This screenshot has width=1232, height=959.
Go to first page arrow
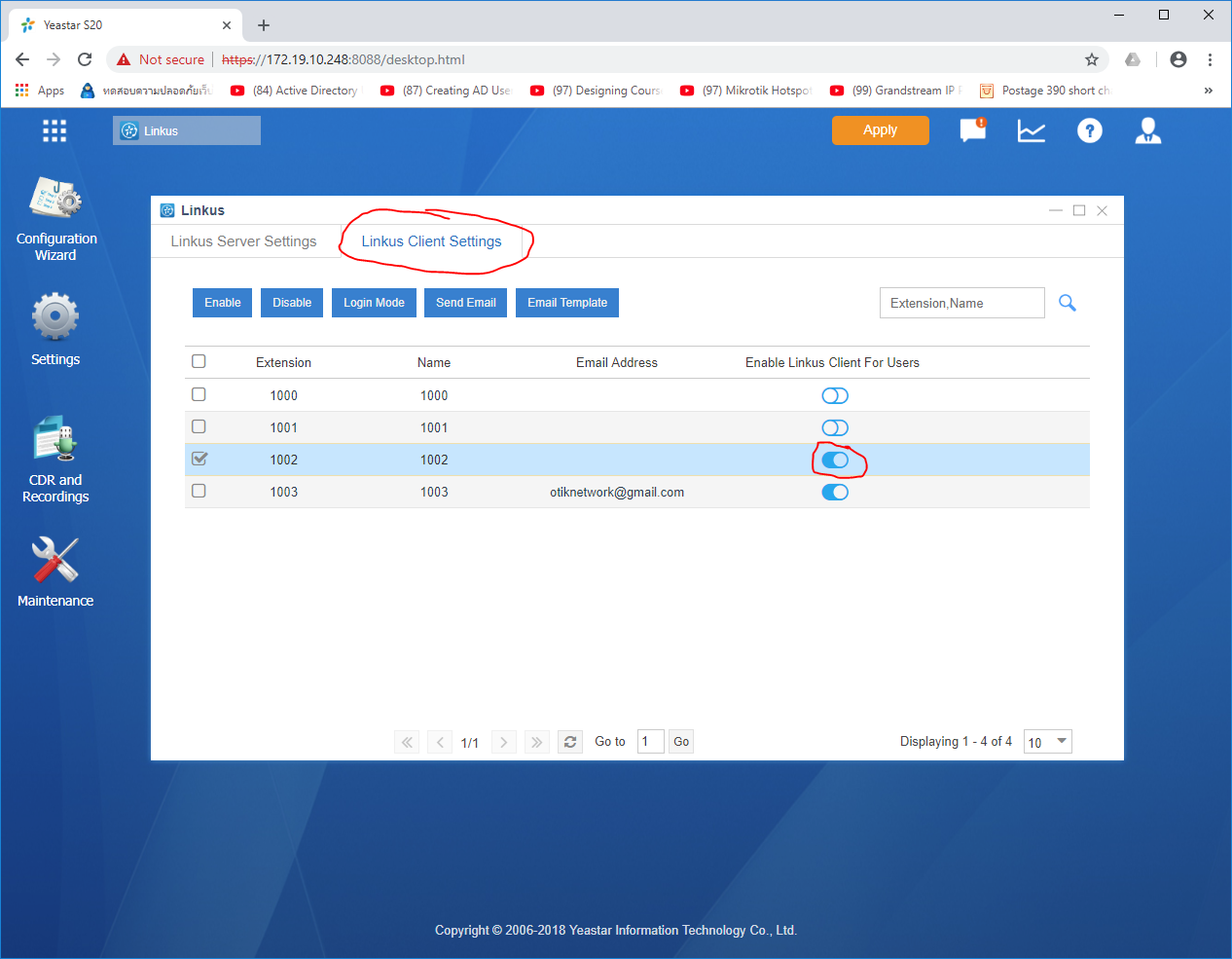(x=407, y=742)
